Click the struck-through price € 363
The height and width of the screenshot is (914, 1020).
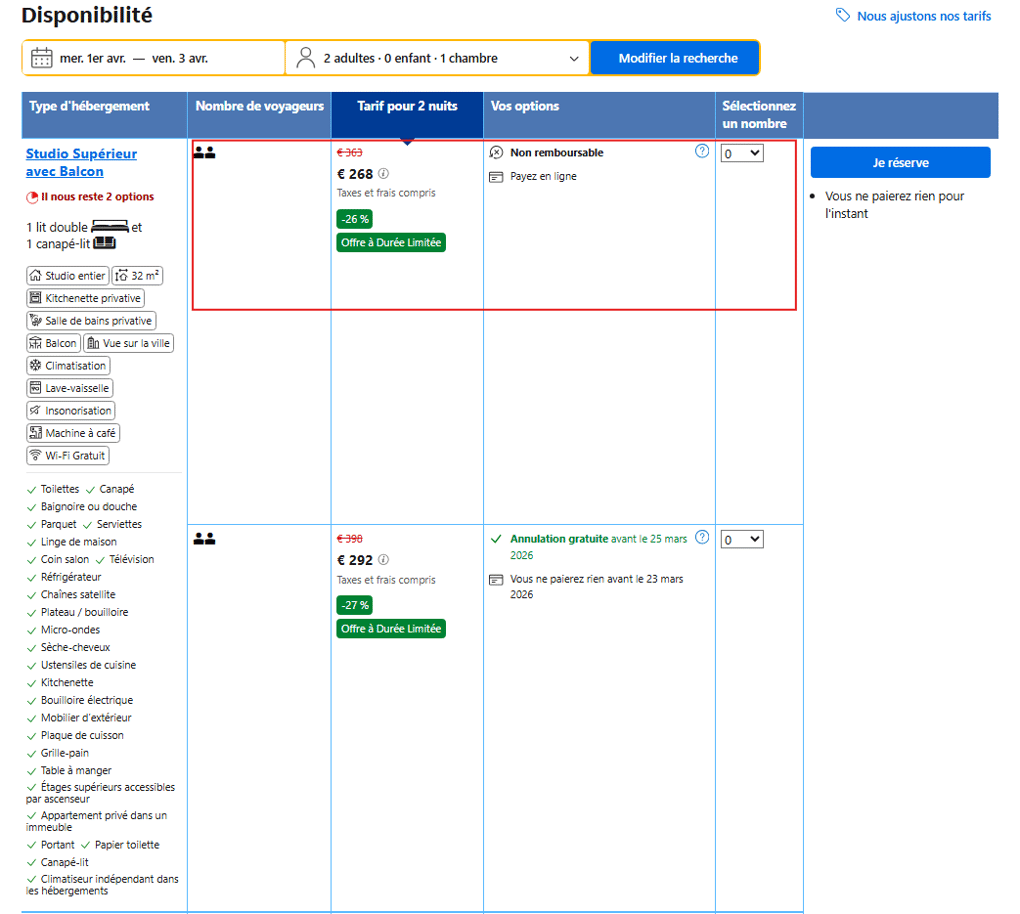click(349, 152)
